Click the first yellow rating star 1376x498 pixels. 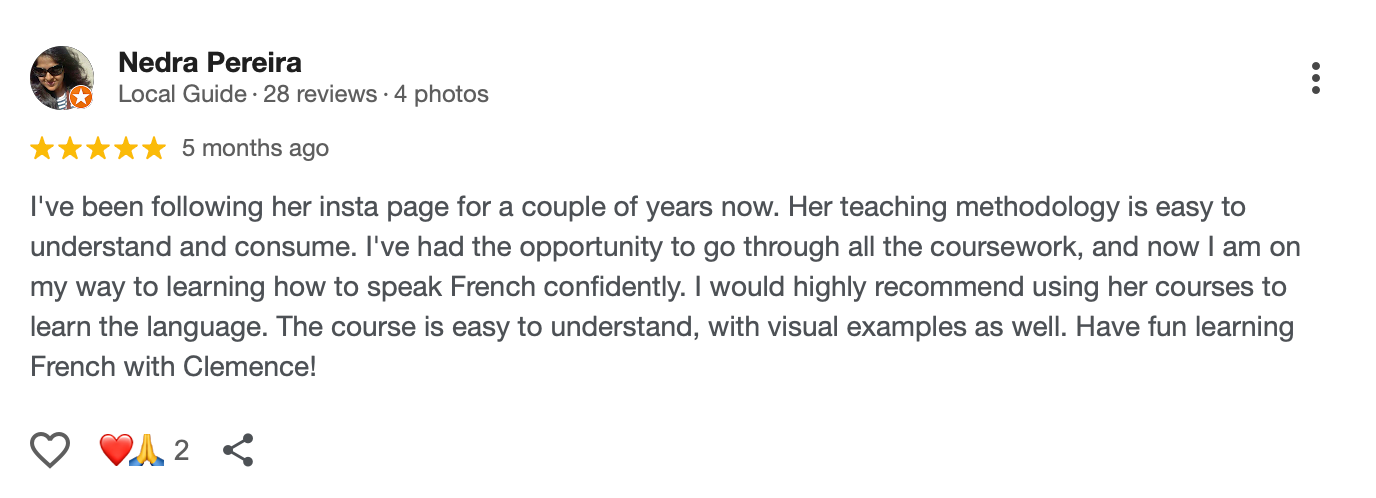coord(42,149)
